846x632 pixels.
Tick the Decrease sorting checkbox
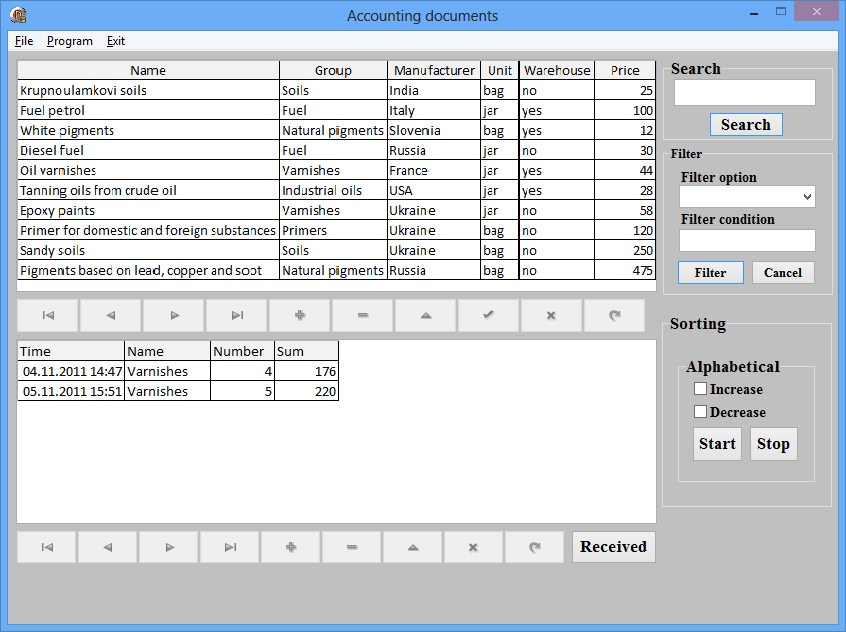point(701,412)
